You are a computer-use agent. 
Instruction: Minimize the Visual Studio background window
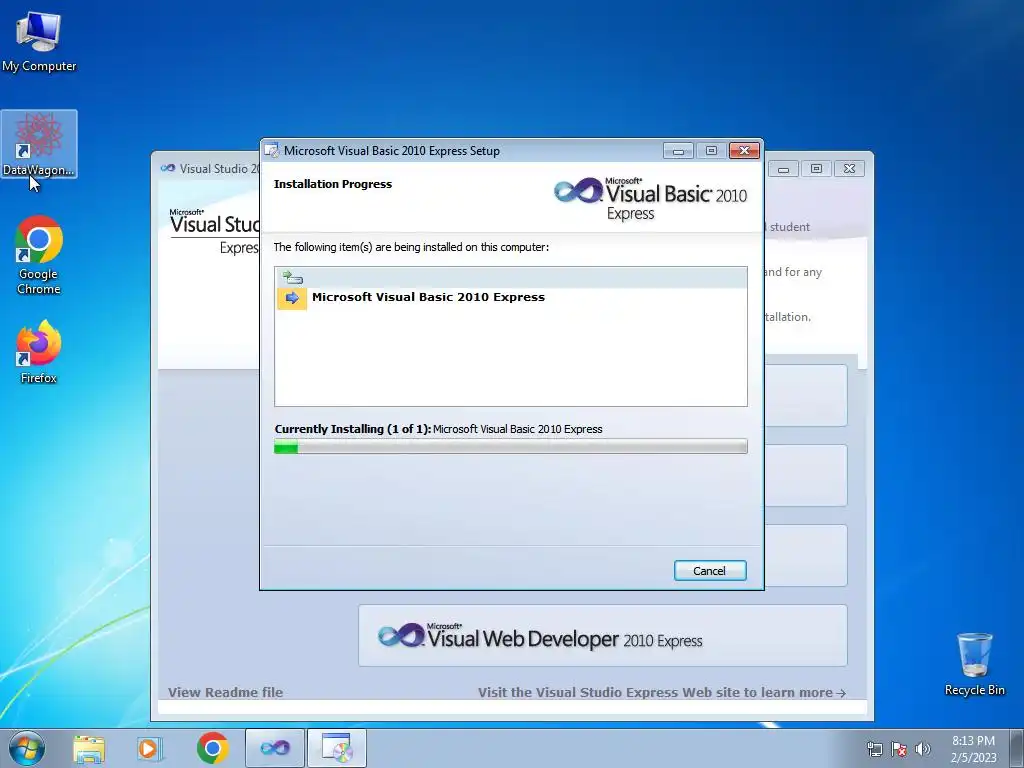pyautogui.click(x=783, y=168)
